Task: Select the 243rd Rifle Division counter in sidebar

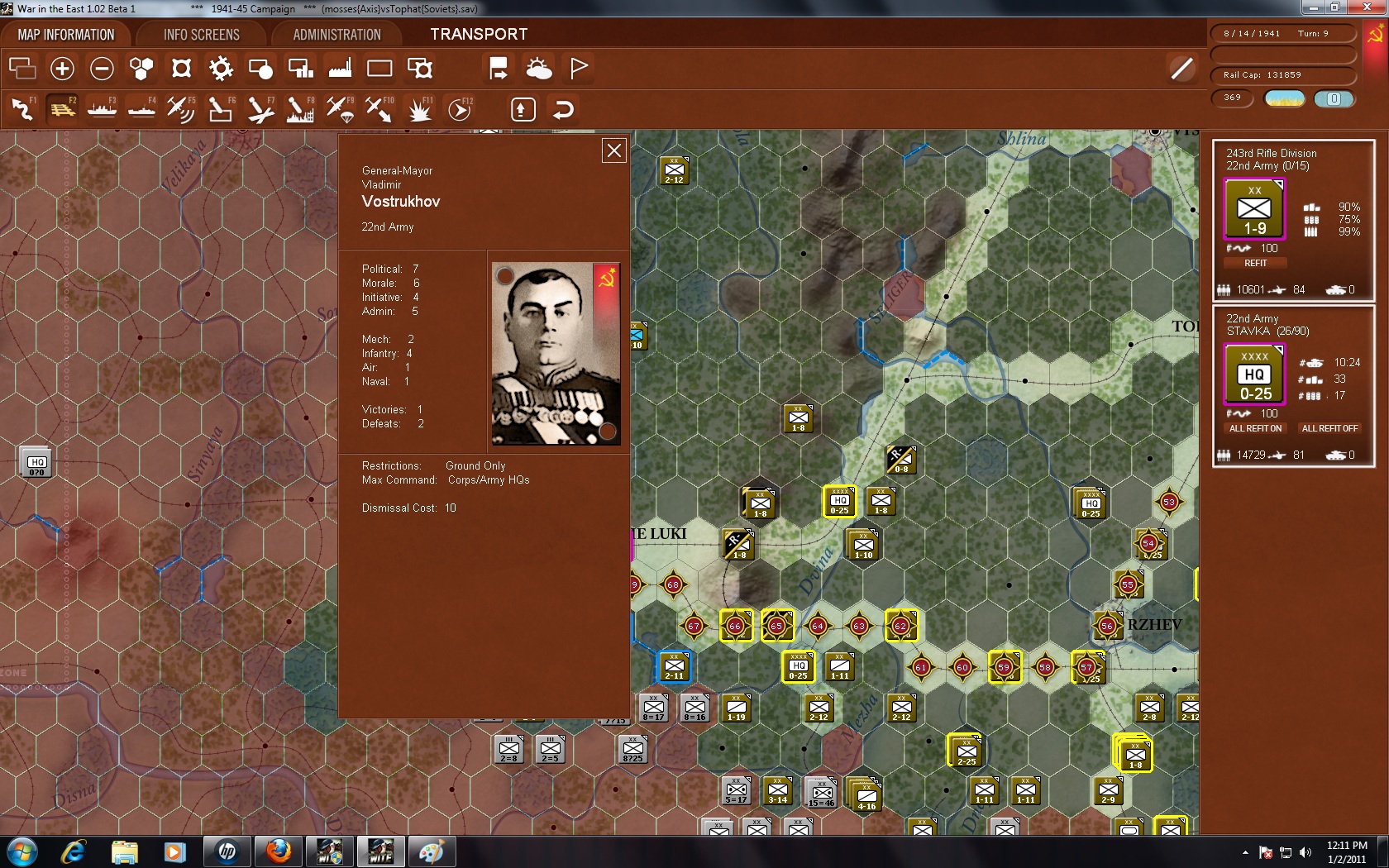Action: point(1254,209)
